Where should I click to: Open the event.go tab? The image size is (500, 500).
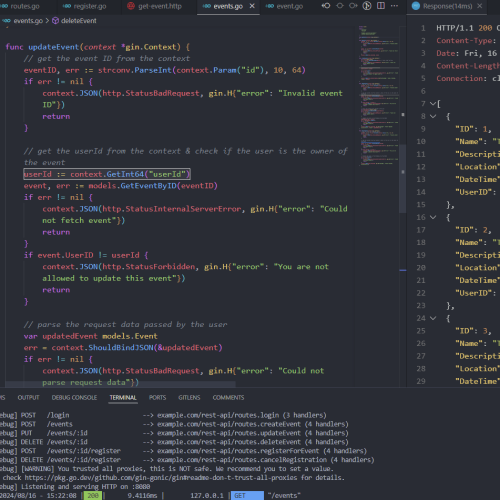285,6
